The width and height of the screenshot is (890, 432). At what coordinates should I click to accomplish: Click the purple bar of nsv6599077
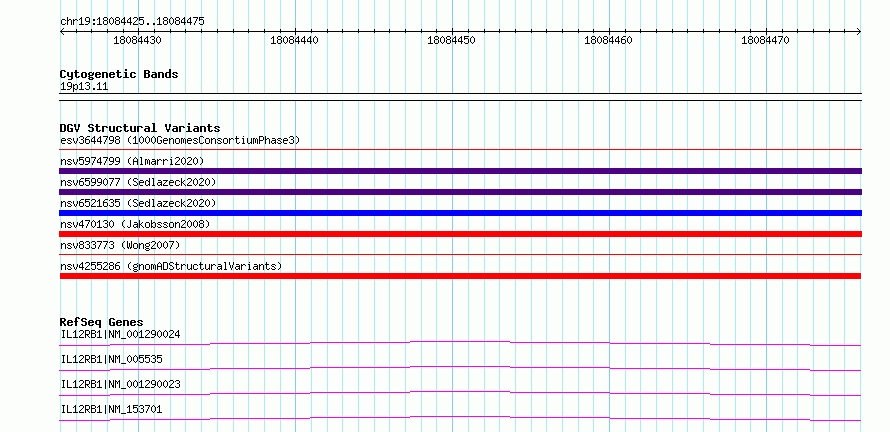461,192
